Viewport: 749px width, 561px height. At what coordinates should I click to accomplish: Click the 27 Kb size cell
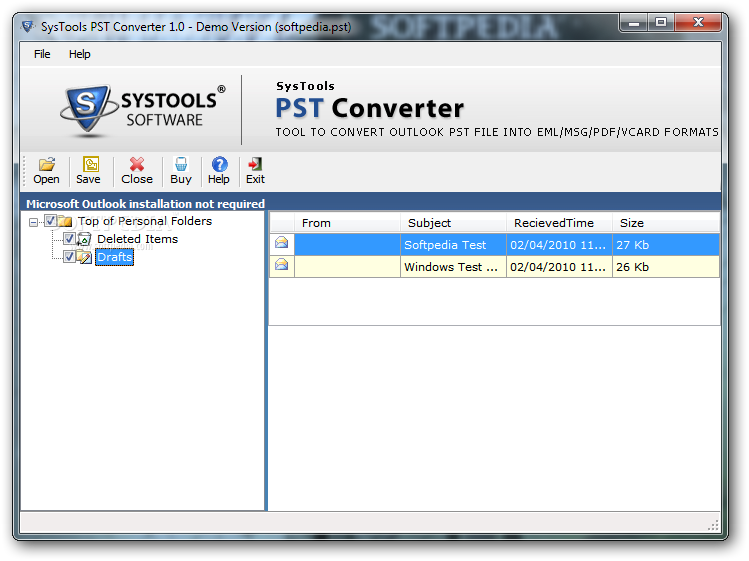coord(666,245)
